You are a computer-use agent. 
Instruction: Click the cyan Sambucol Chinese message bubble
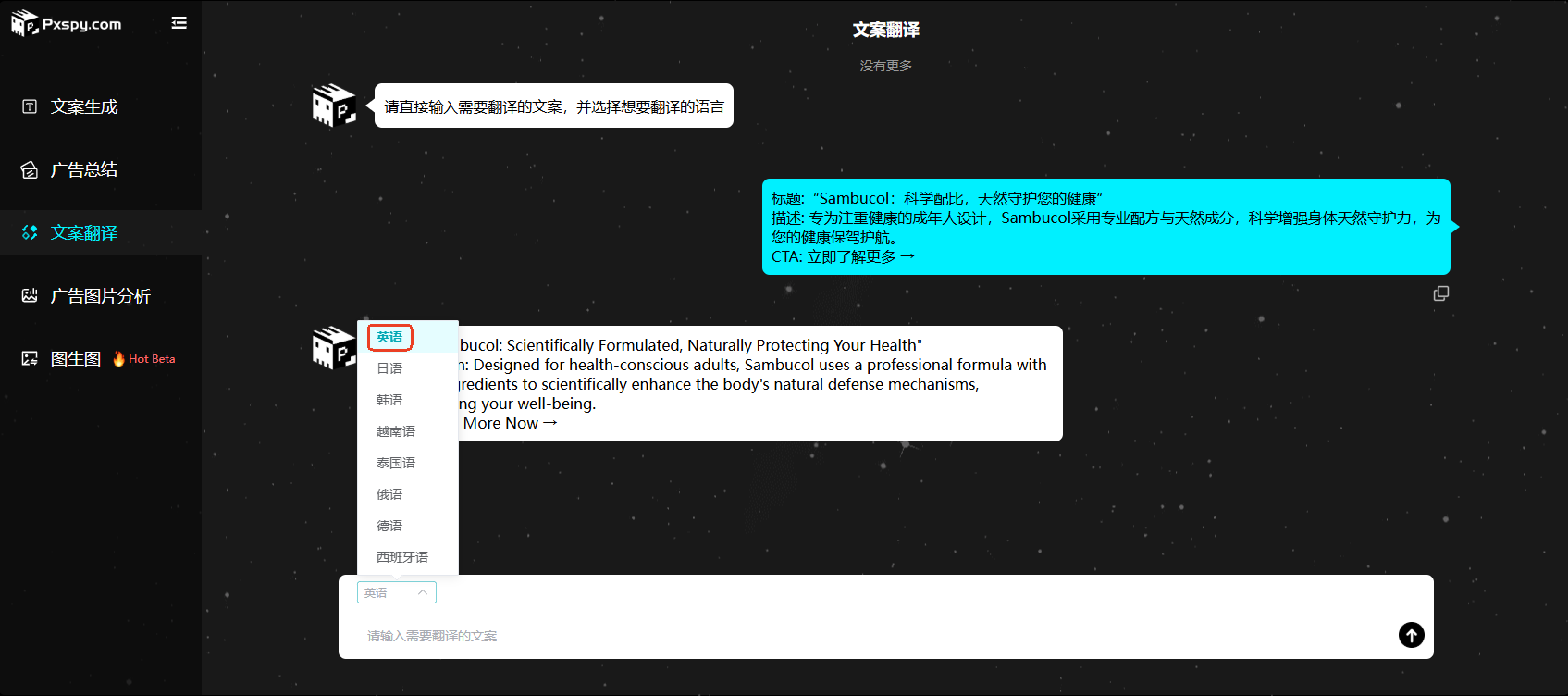[x=1105, y=227]
